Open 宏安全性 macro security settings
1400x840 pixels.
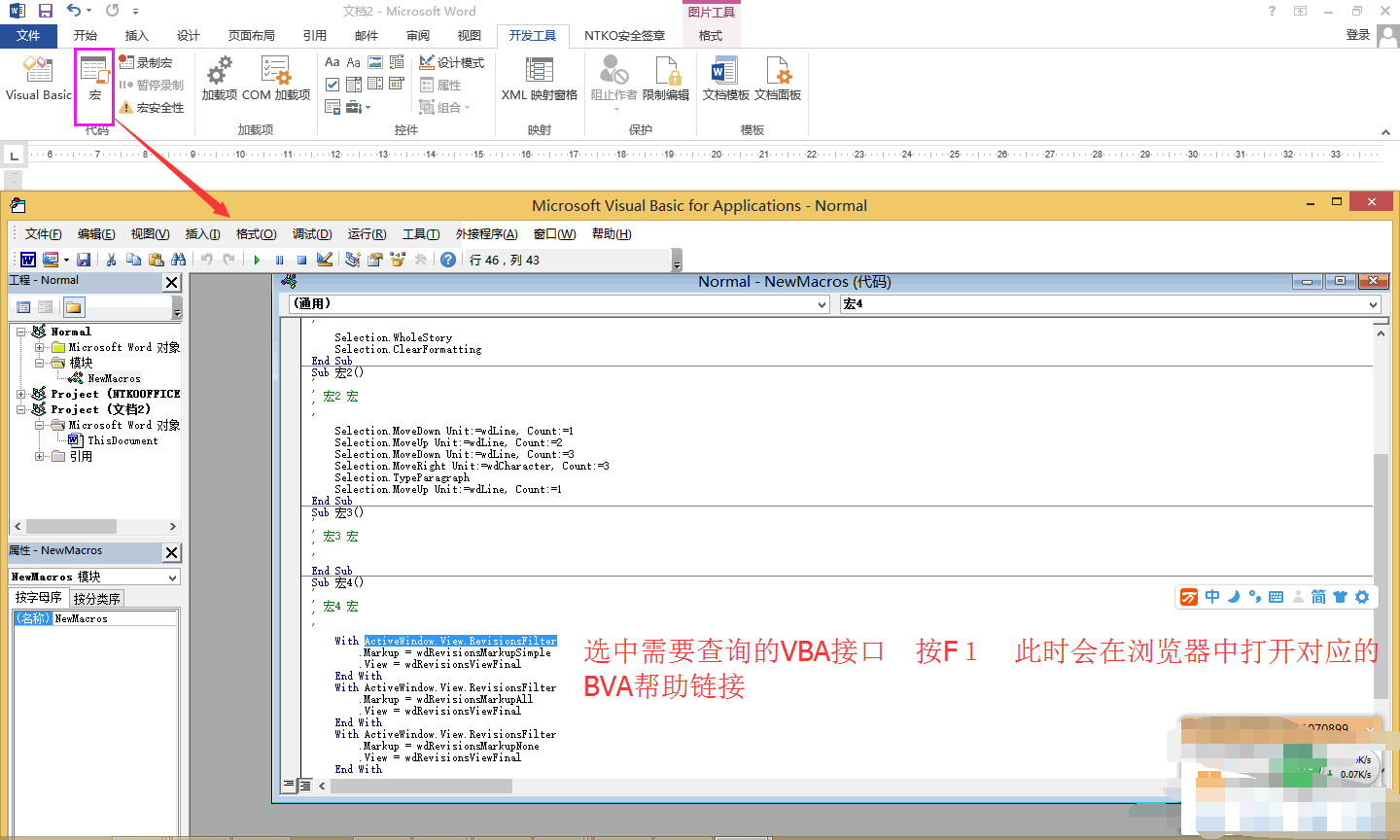pyautogui.click(x=152, y=107)
